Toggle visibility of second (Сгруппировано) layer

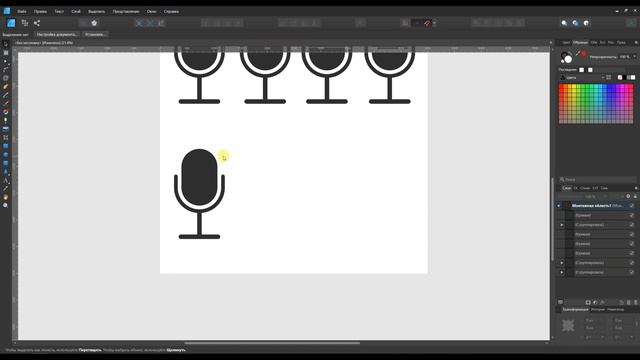coord(632,263)
